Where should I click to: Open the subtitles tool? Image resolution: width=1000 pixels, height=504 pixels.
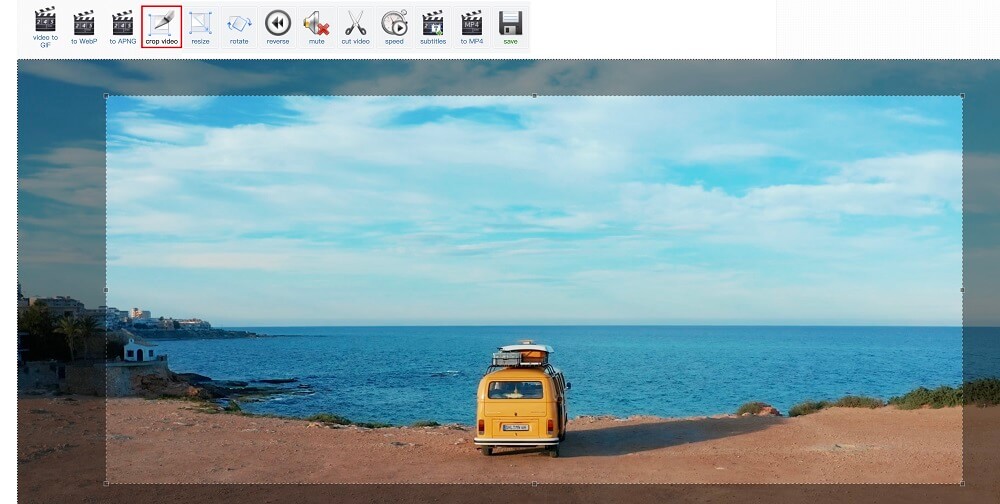433,27
